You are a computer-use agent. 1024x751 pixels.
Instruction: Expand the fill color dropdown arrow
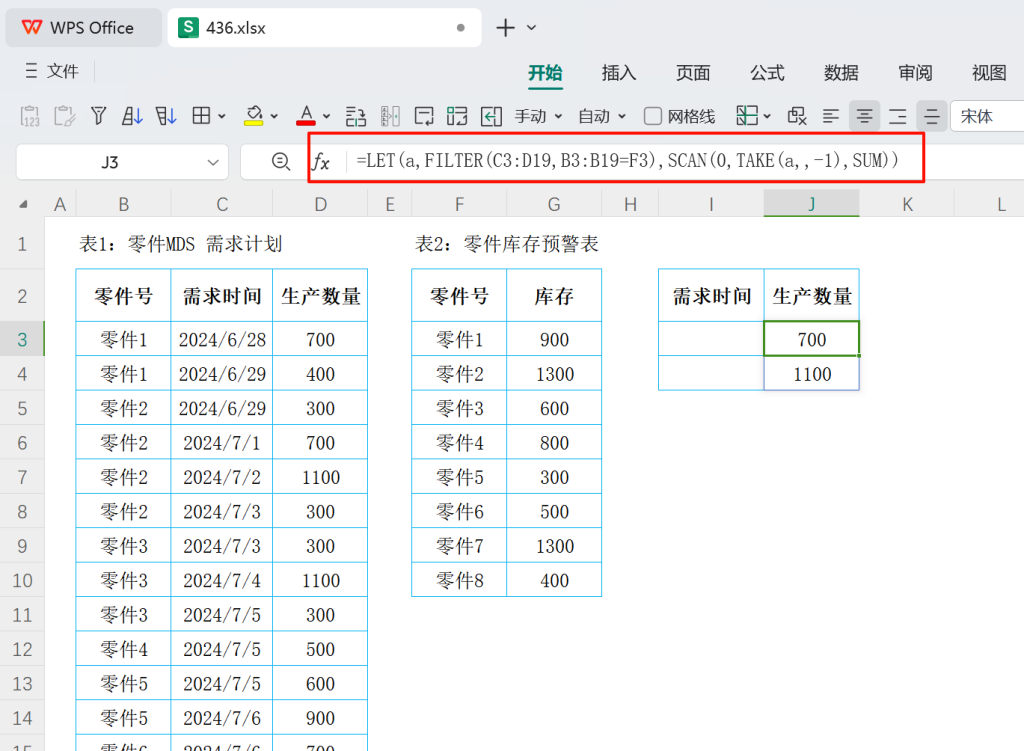pos(274,117)
